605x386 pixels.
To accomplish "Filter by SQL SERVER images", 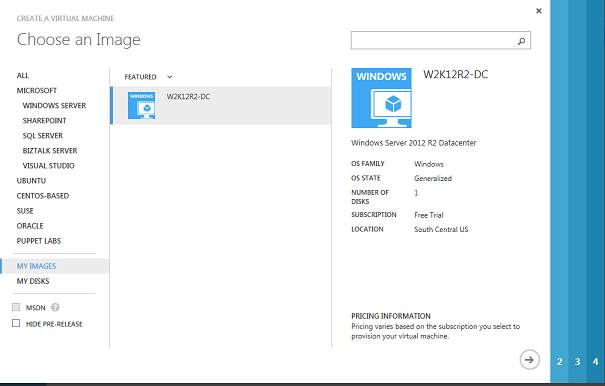I will [42, 136].
